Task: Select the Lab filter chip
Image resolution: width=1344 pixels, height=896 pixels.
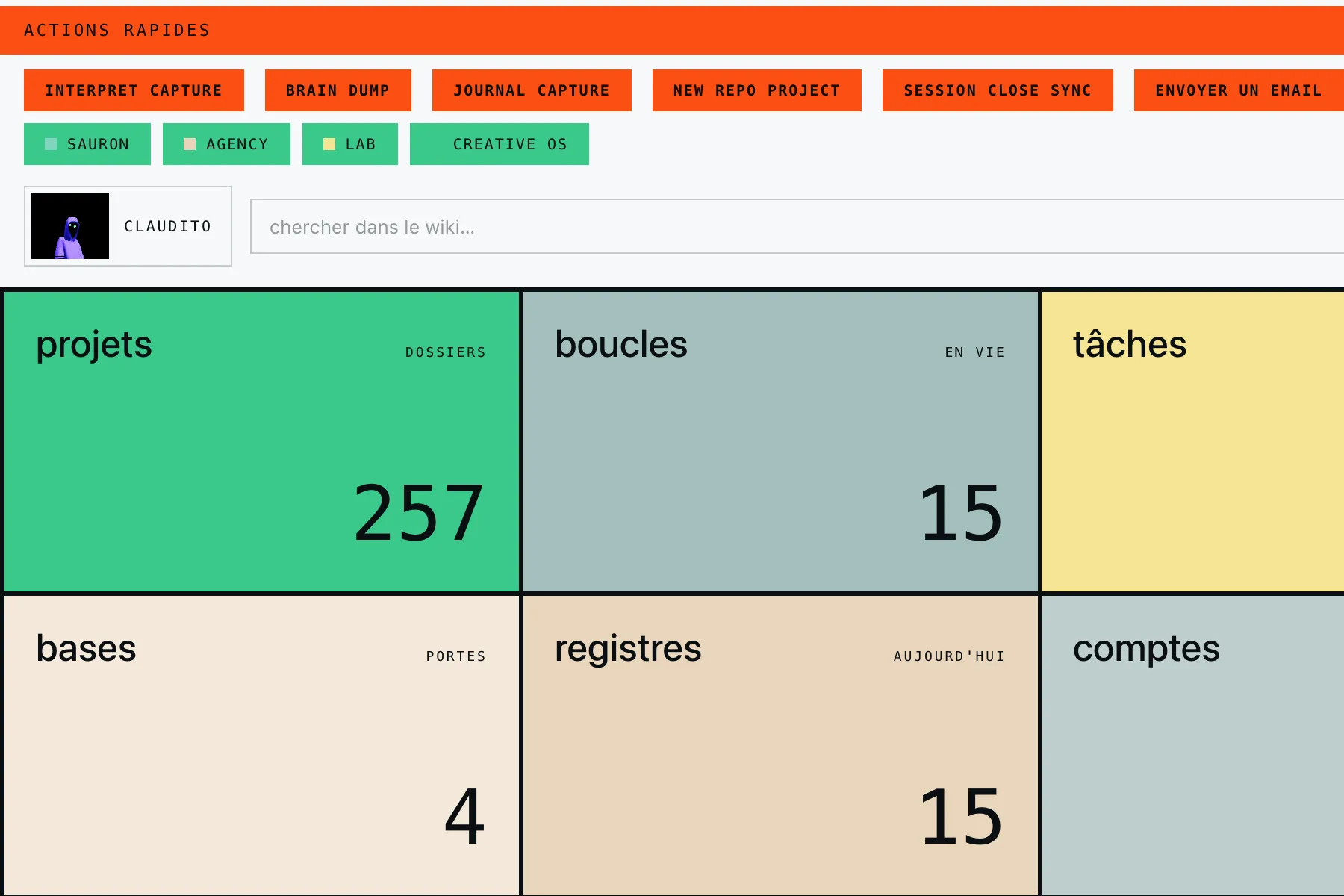Action: (x=350, y=144)
